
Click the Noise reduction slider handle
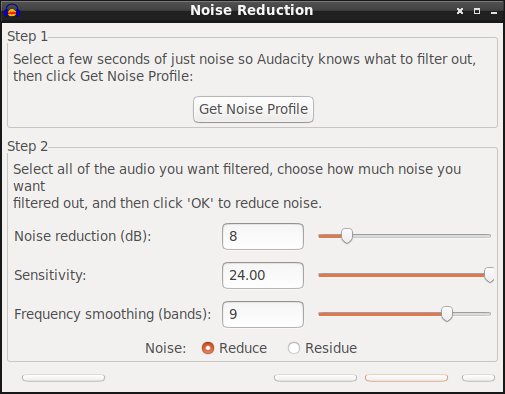click(x=347, y=236)
